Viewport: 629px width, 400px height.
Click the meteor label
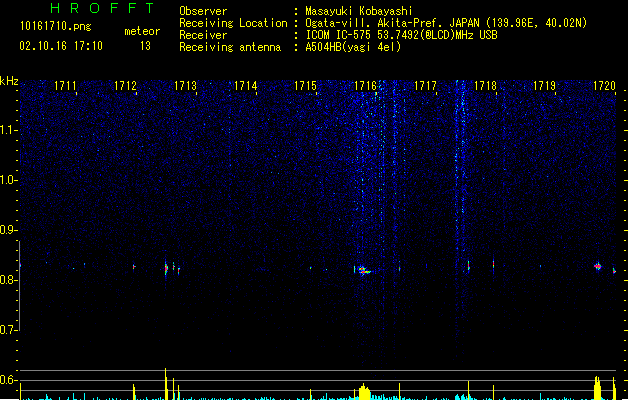(142, 31)
